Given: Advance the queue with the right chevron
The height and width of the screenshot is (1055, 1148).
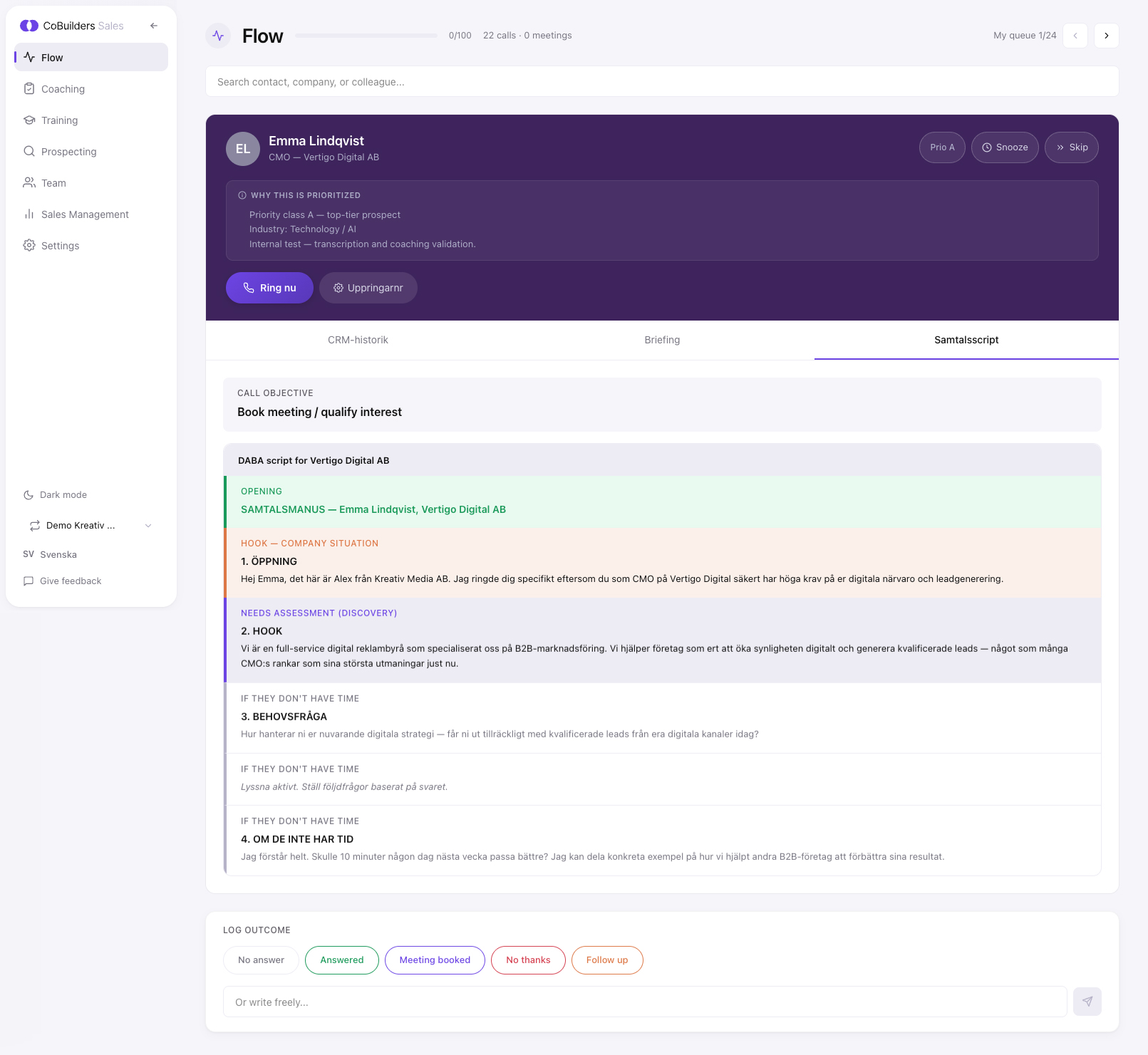Looking at the screenshot, I should click(1106, 35).
